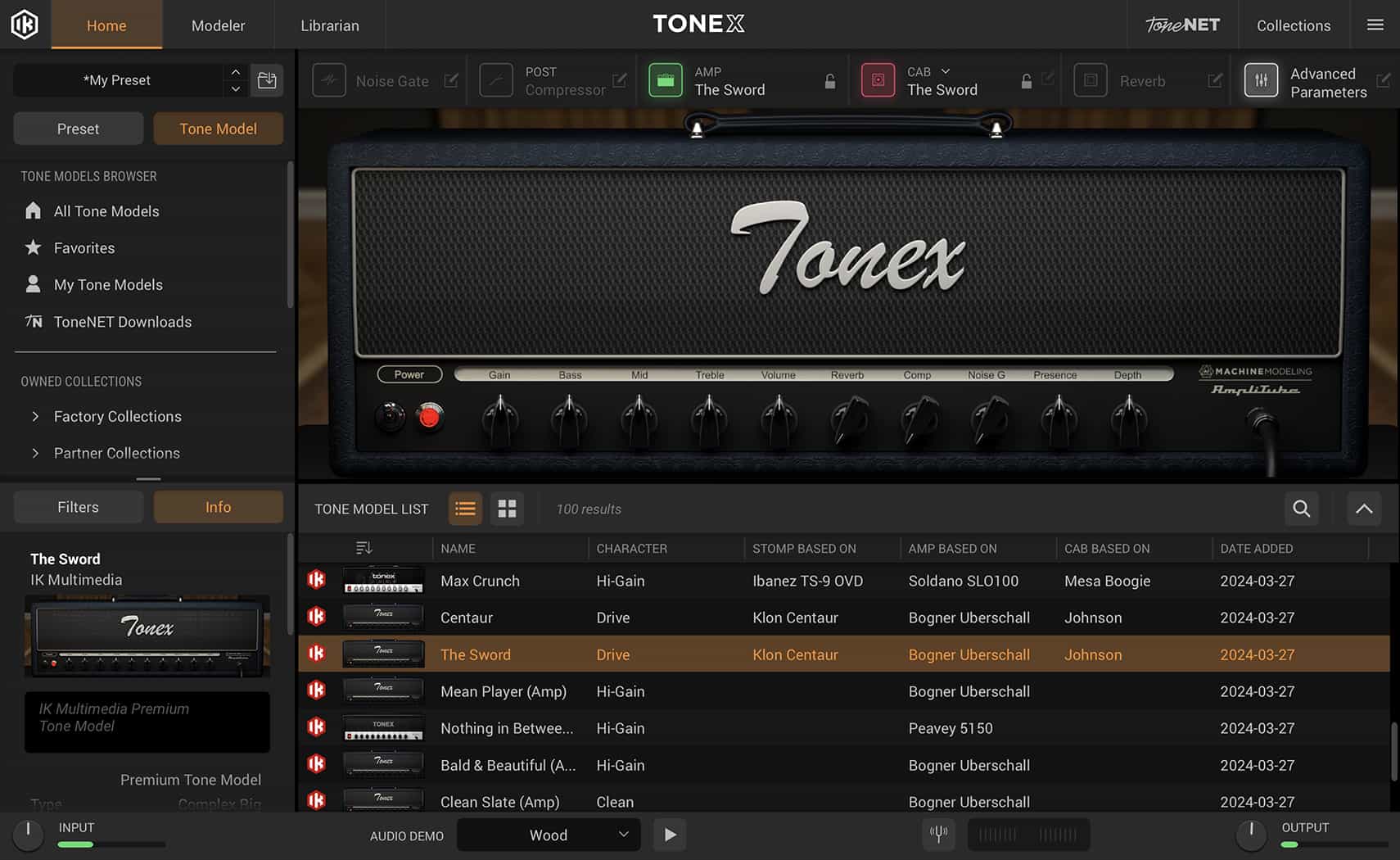Search the tone model list
The width and height of the screenshot is (1400, 860).
click(x=1302, y=509)
